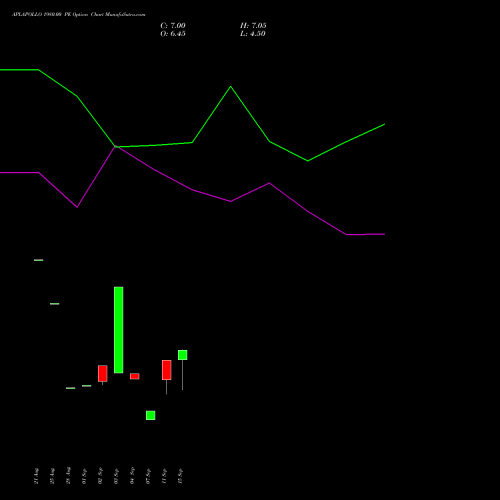
Task: Click the '01 Sep' date label
Action: 84,476
